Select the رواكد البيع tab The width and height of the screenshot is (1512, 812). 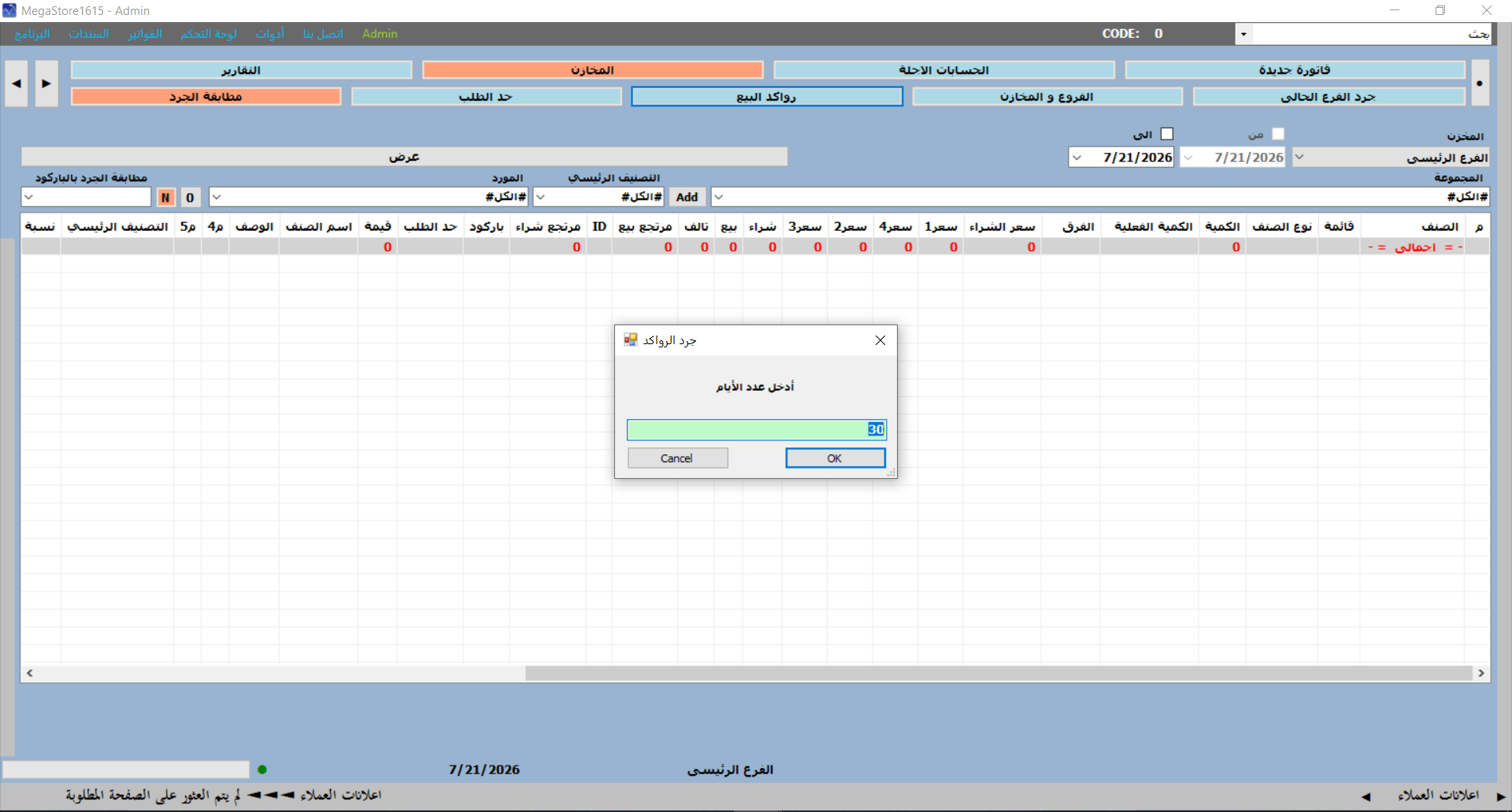coord(766,96)
